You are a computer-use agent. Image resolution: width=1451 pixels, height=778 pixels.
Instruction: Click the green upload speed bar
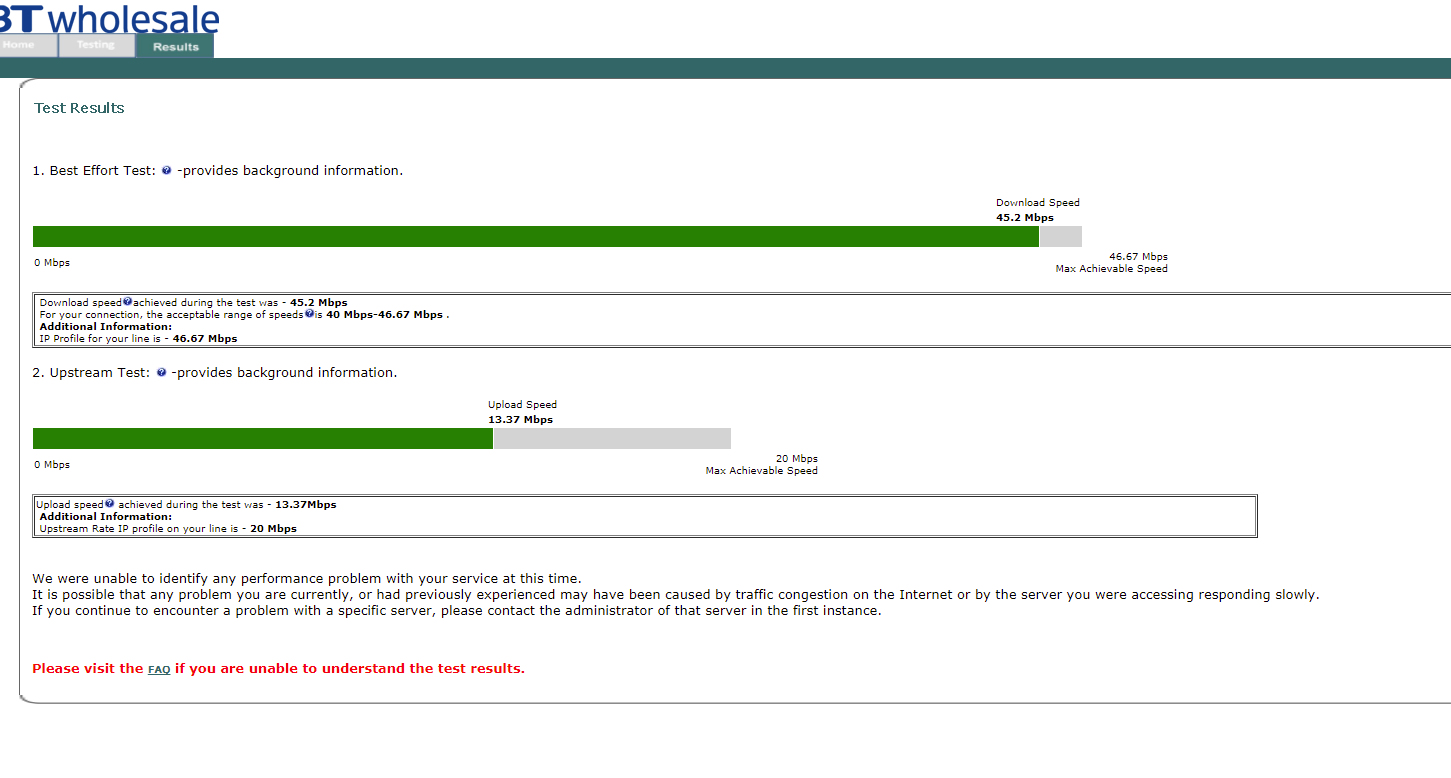click(262, 439)
